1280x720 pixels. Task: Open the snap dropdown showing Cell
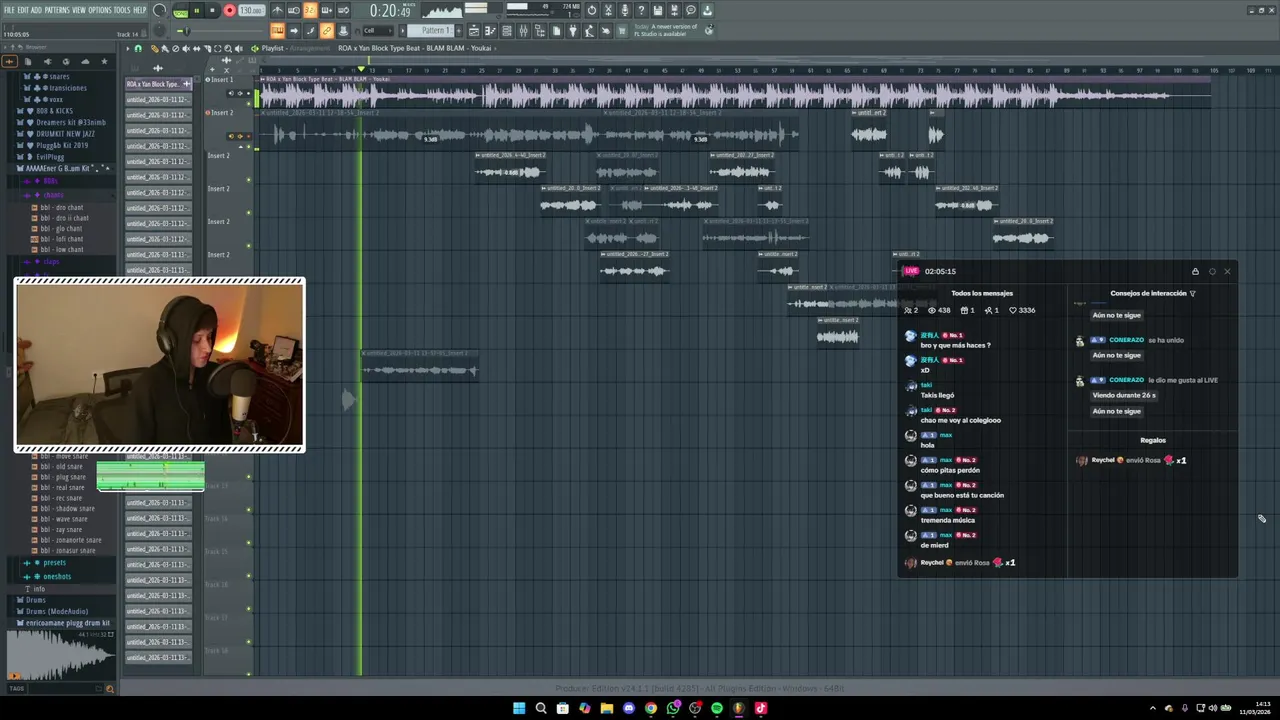[378, 31]
